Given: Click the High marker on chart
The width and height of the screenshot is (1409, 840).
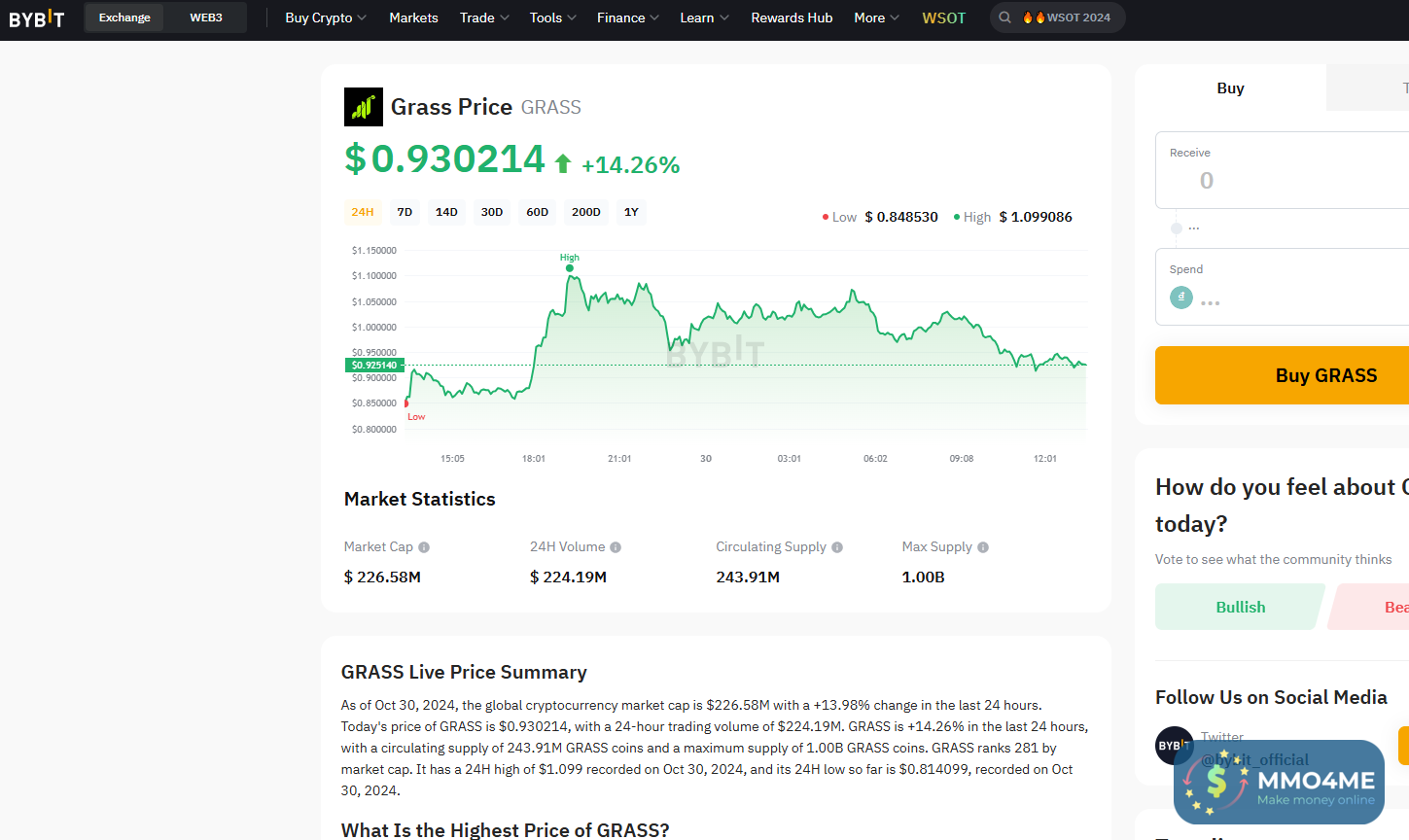Looking at the screenshot, I should [570, 268].
